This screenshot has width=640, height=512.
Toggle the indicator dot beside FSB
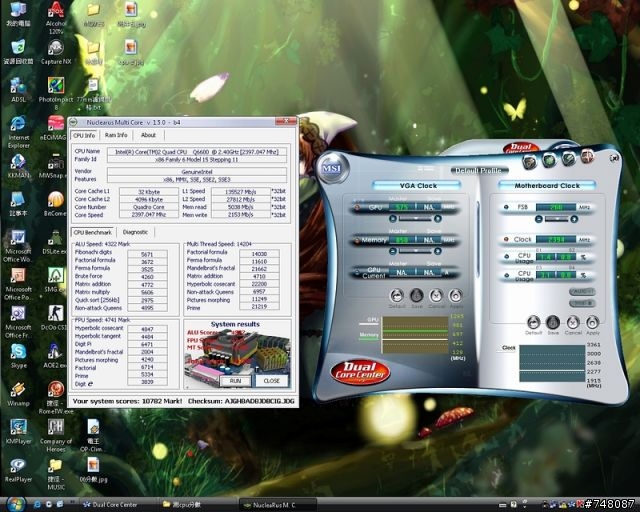pos(507,207)
